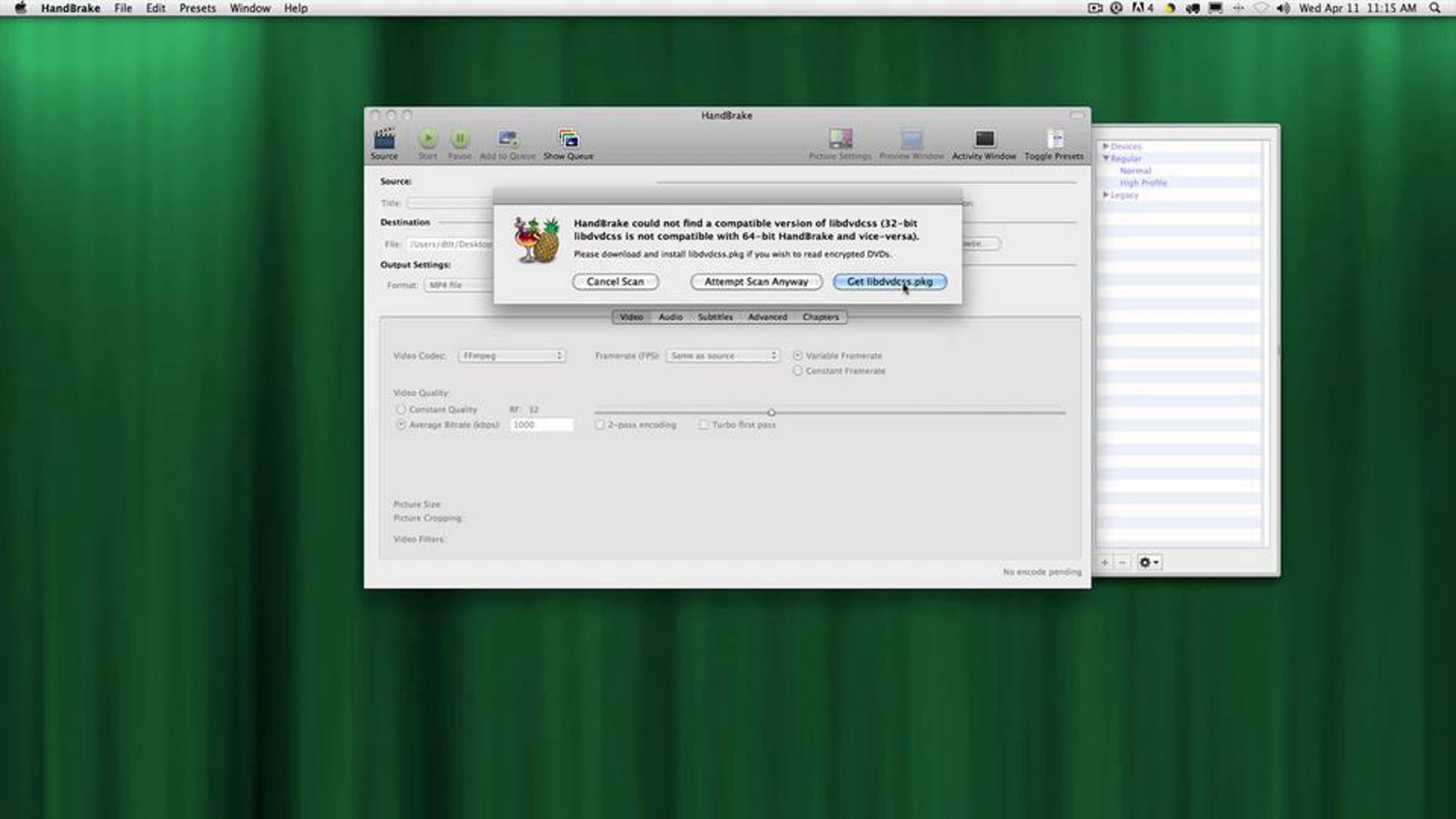Screen dimensions: 1456x819
Task: Choose the Constant Quality radio option
Action: (x=401, y=409)
